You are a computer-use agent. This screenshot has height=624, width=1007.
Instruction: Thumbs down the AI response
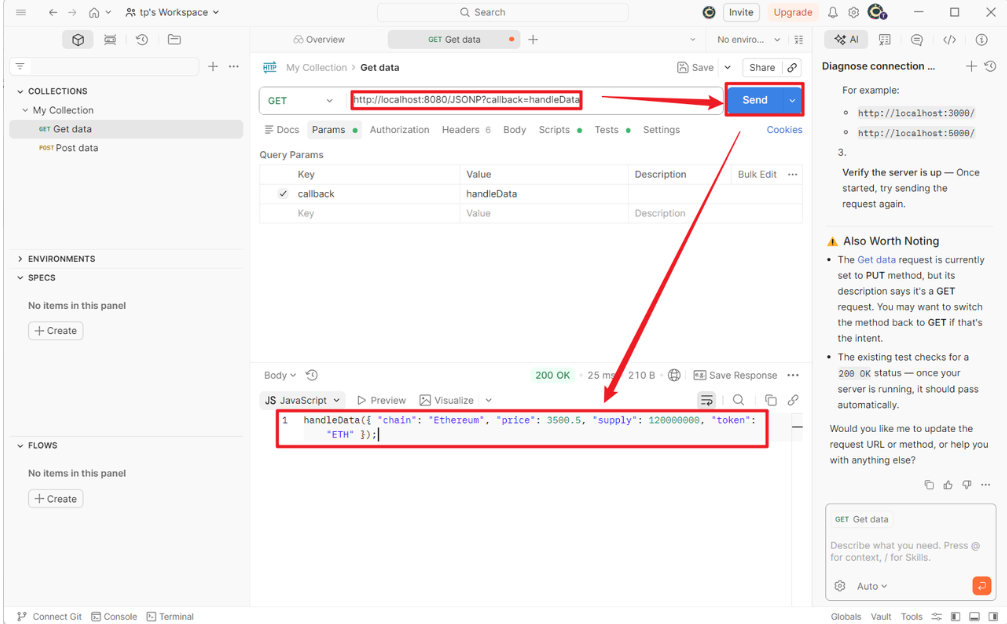point(967,485)
